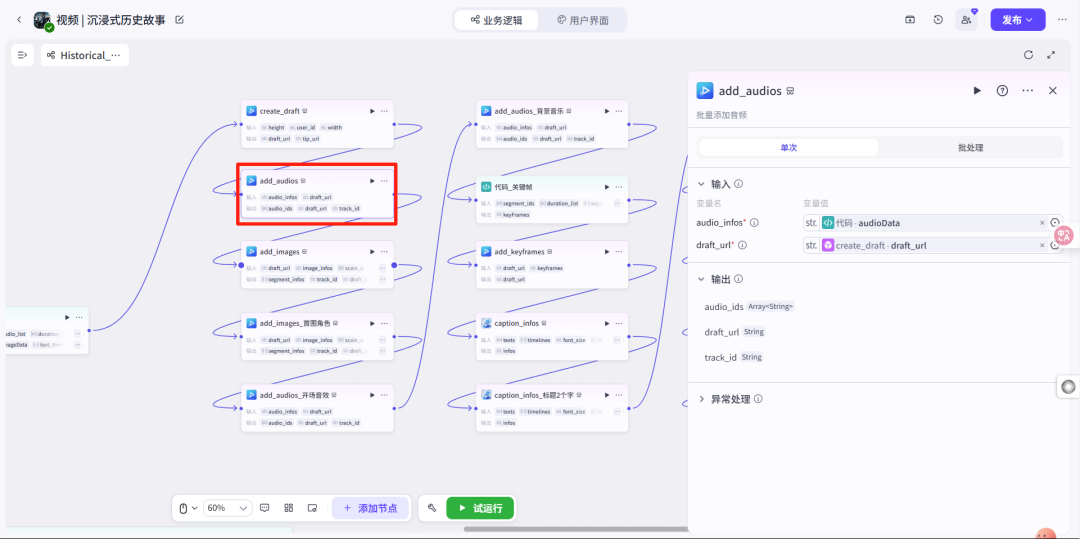Run the caption_infos_标题2个字 node

click(x=607, y=395)
